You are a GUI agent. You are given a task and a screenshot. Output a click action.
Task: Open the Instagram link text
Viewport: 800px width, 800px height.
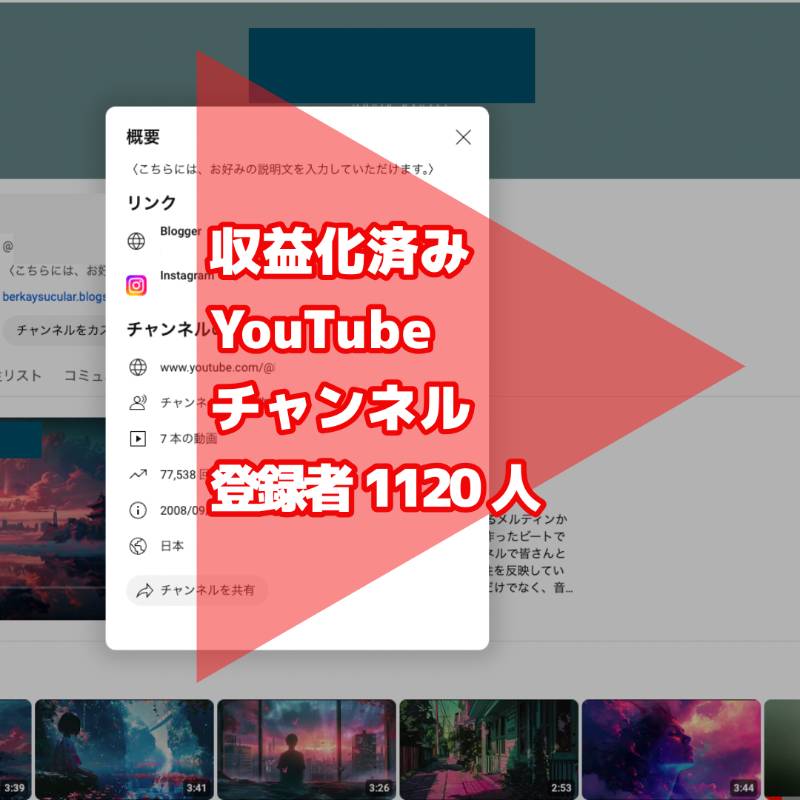[187, 276]
